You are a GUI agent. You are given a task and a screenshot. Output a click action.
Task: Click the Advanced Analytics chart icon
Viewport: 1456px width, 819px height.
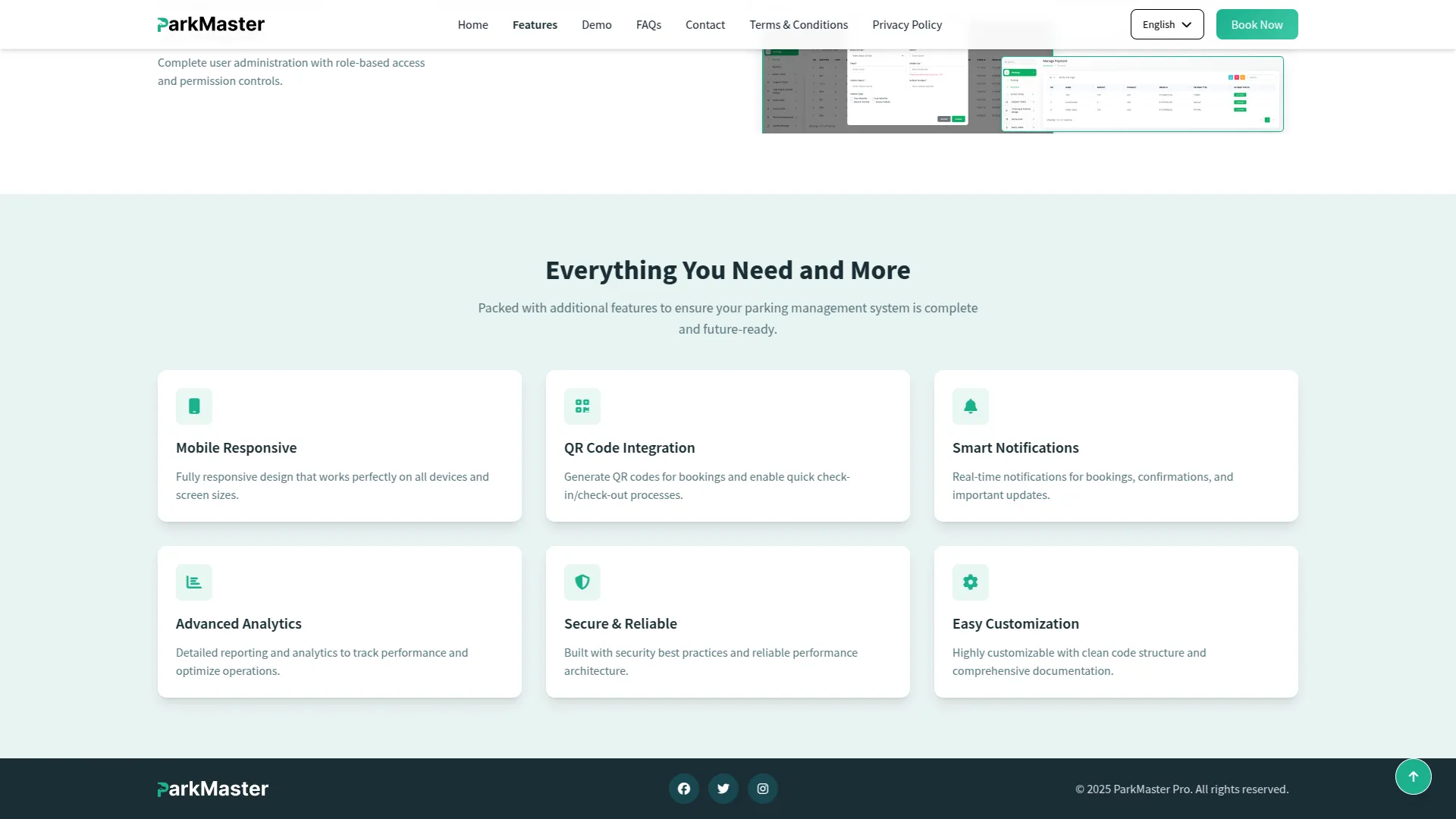click(x=194, y=582)
